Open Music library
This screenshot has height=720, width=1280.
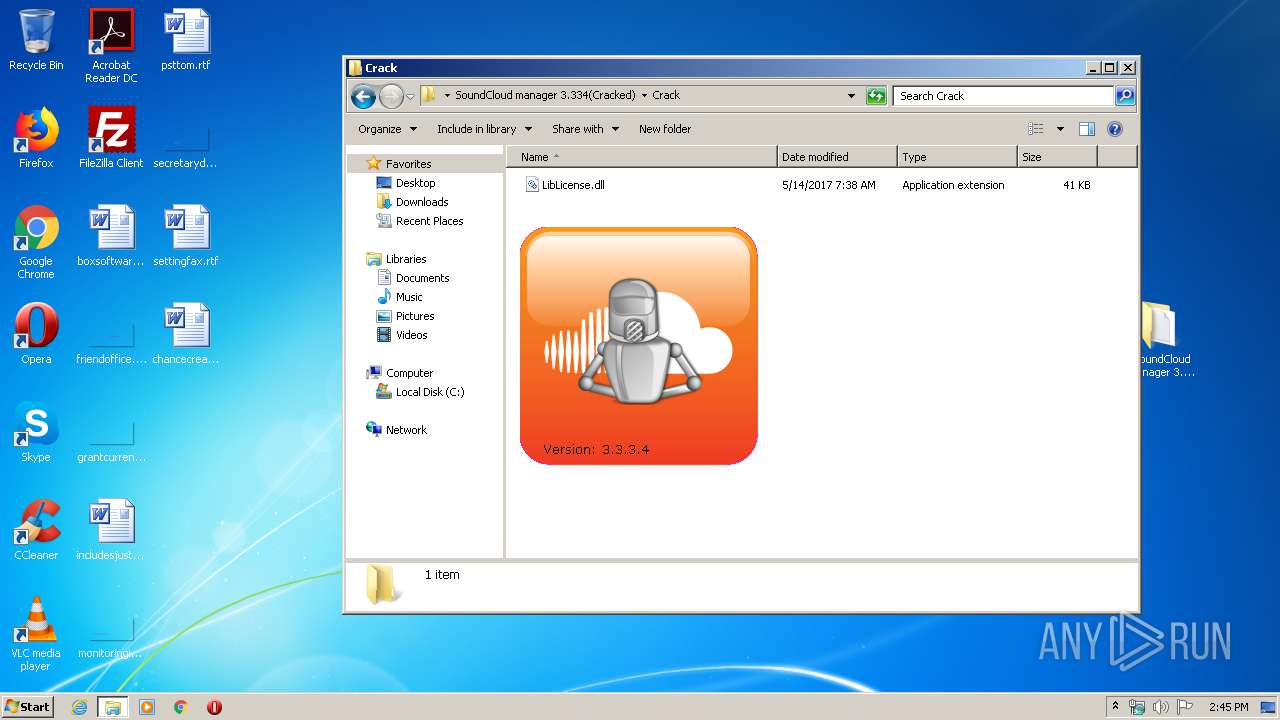pos(409,297)
